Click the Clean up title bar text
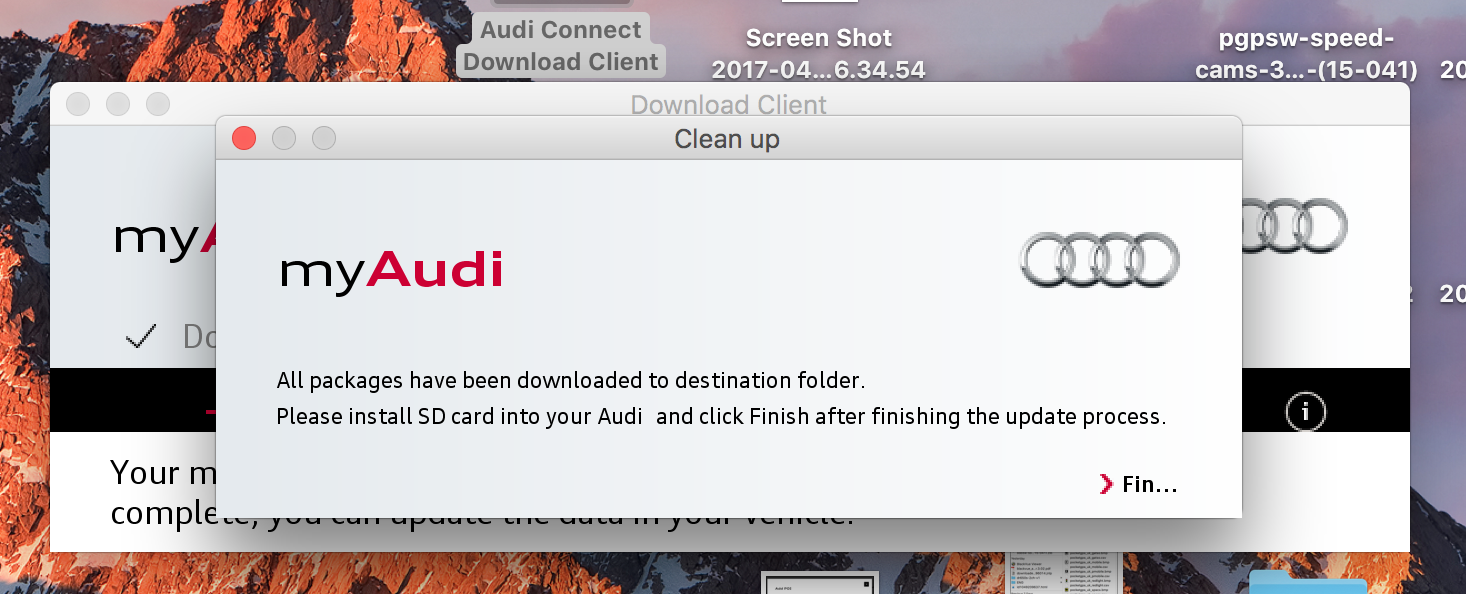This screenshot has width=1466, height=594. 727,139
